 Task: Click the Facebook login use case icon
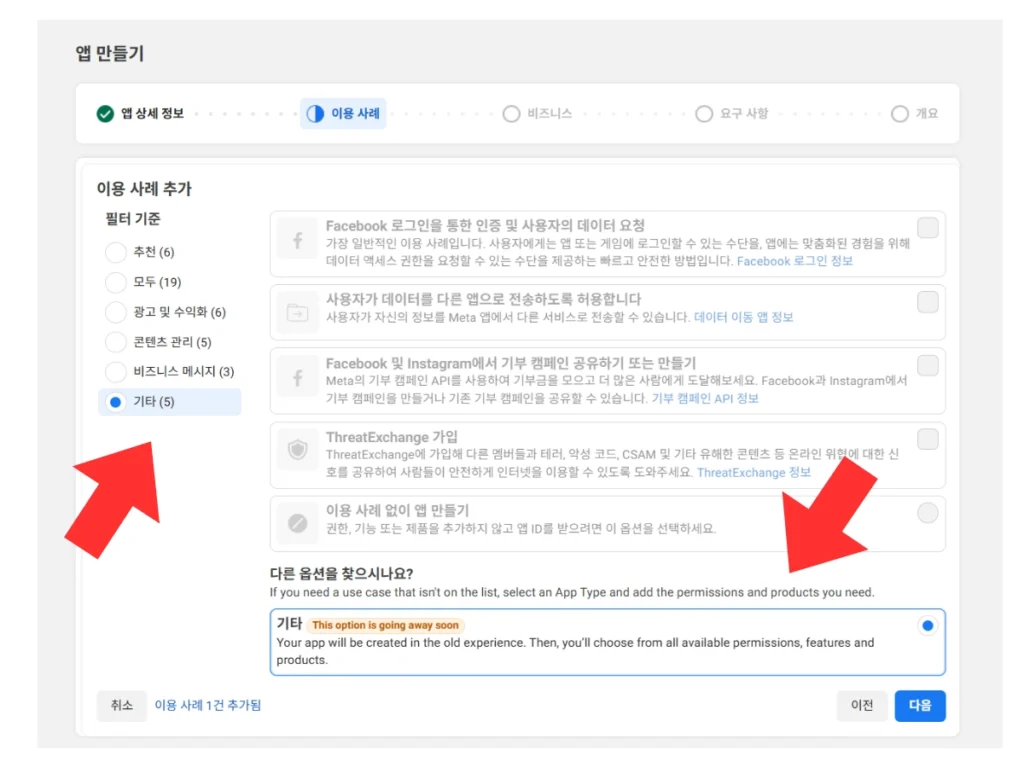pos(298,240)
